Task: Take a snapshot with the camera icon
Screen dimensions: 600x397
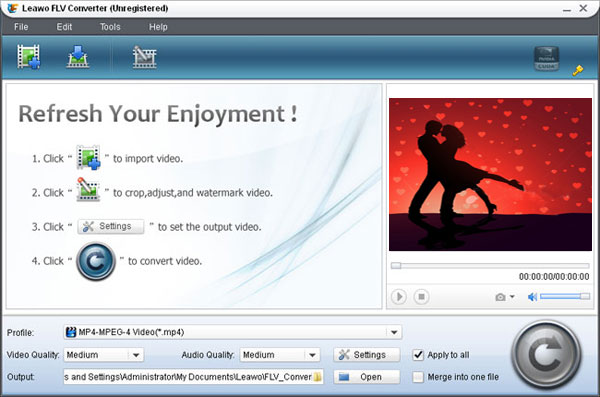Action: 500,297
